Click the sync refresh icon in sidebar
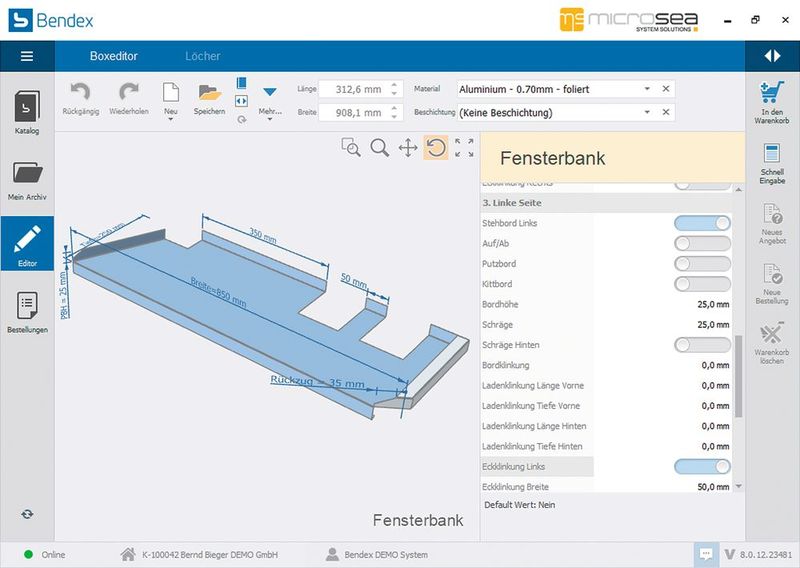This screenshot has height=568, width=800. pyautogui.click(x=28, y=514)
